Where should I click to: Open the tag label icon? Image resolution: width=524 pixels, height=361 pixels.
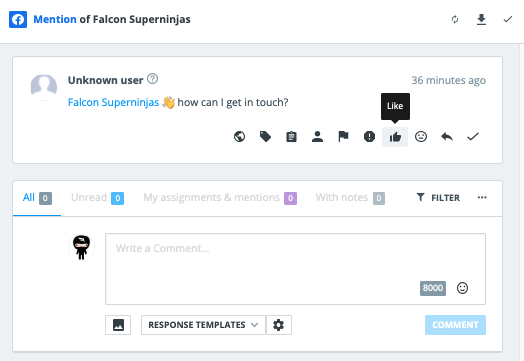pyautogui.click(x=265, y=136)
